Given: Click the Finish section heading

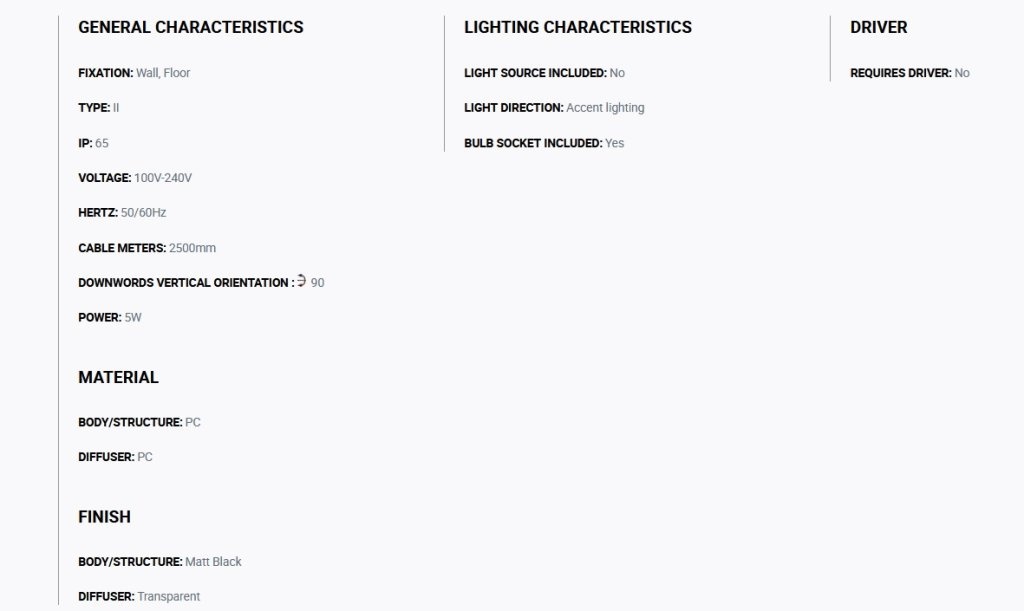Looking at the screenshot, I should (x=104, y=516).
